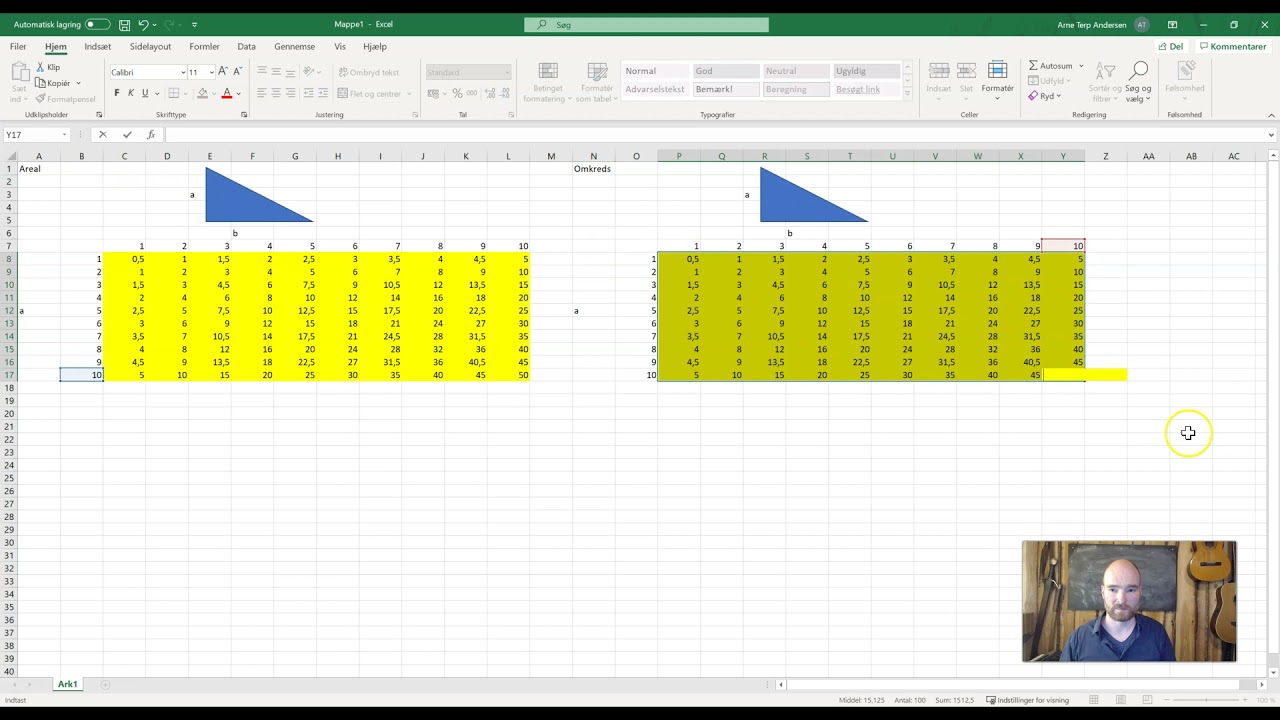Open font name Calibri dropdown
Screen dimensions: 1280x720
[x=183, y=72]
